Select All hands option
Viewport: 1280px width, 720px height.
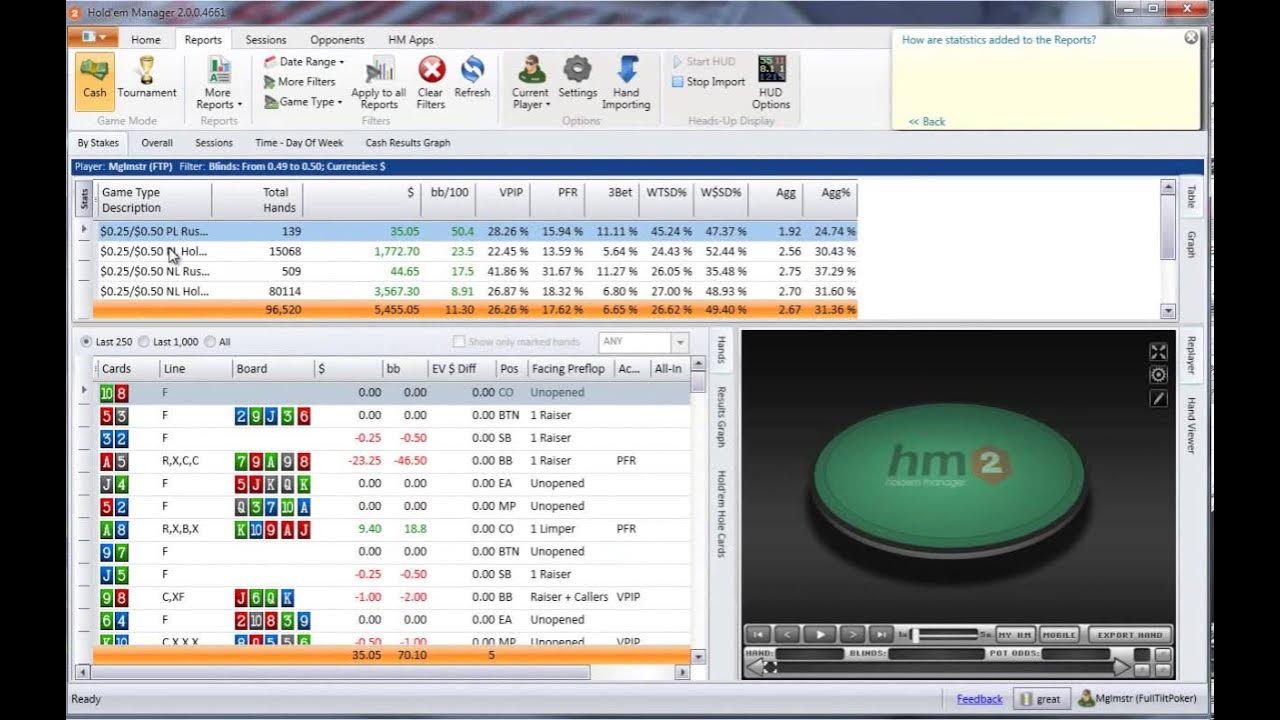point(217,342)
